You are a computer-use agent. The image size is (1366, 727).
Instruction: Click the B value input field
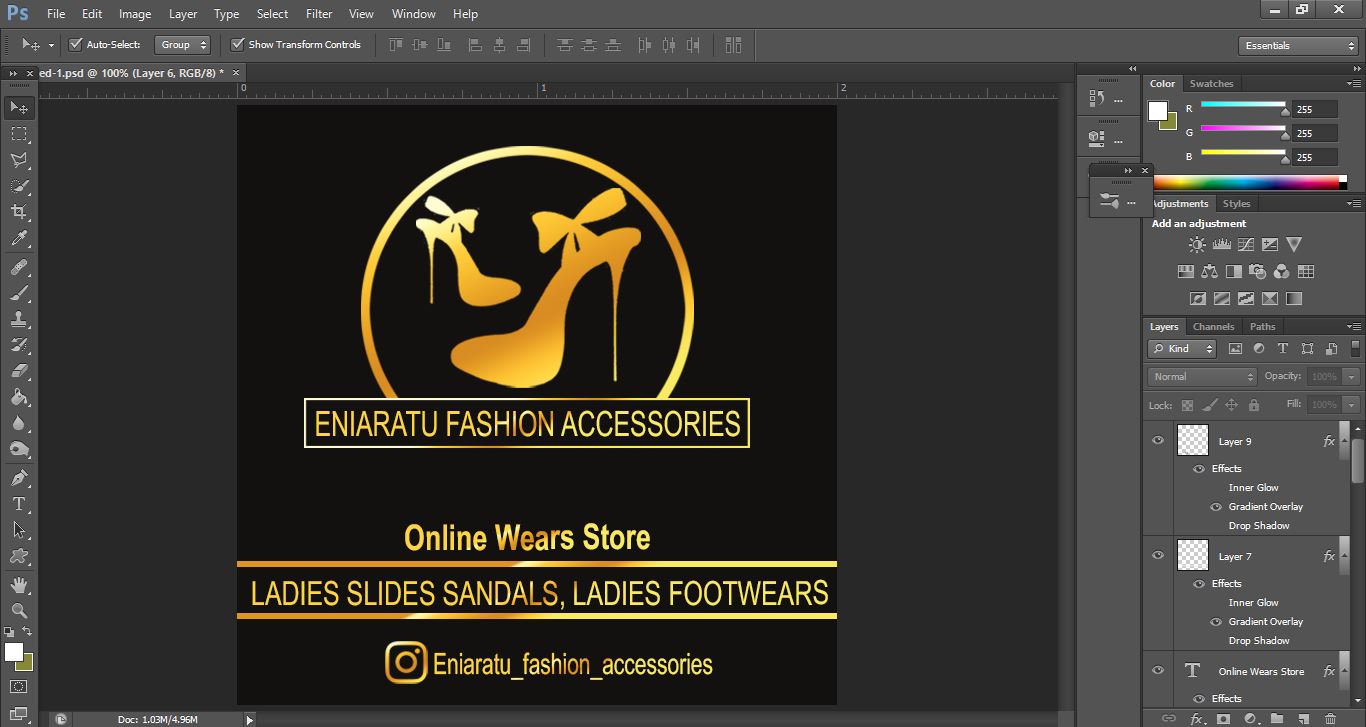tap(1314, 157)
